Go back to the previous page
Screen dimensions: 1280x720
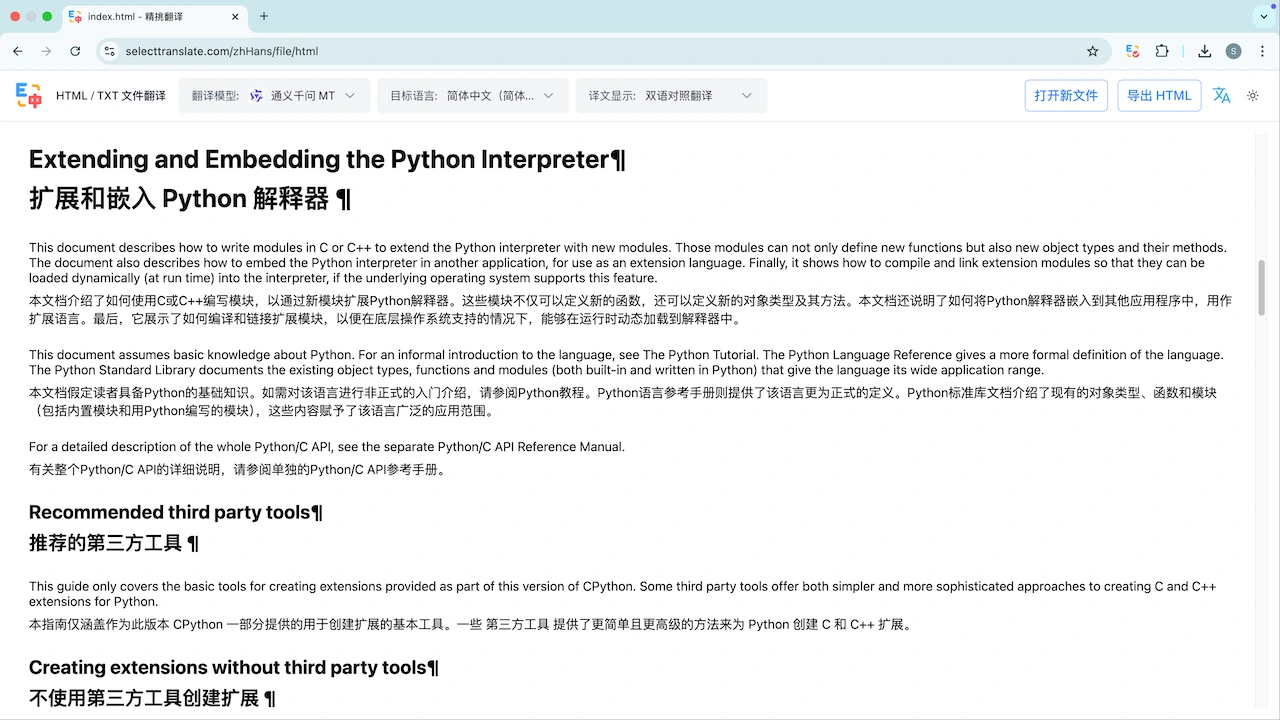pyautogui.click(x=18, y=51)
